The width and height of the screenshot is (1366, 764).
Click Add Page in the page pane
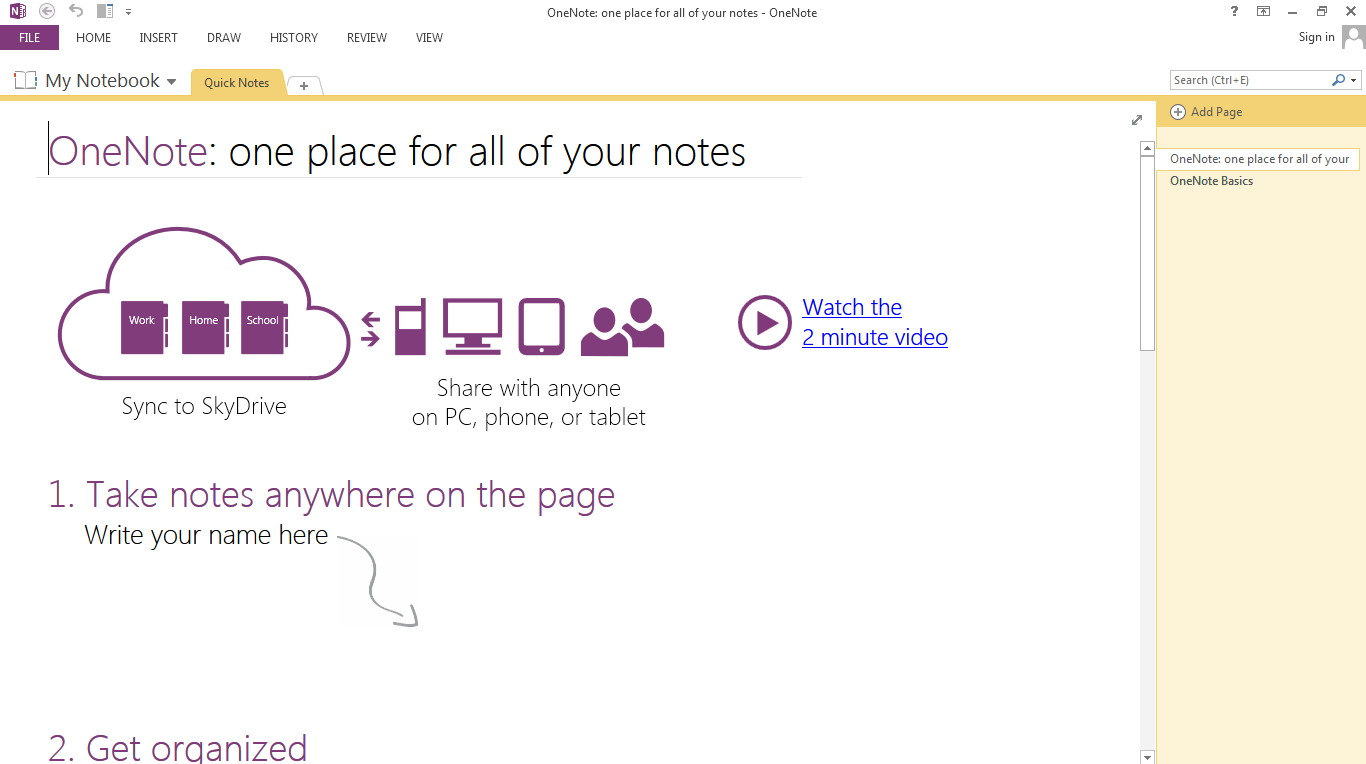point(1207,112)
